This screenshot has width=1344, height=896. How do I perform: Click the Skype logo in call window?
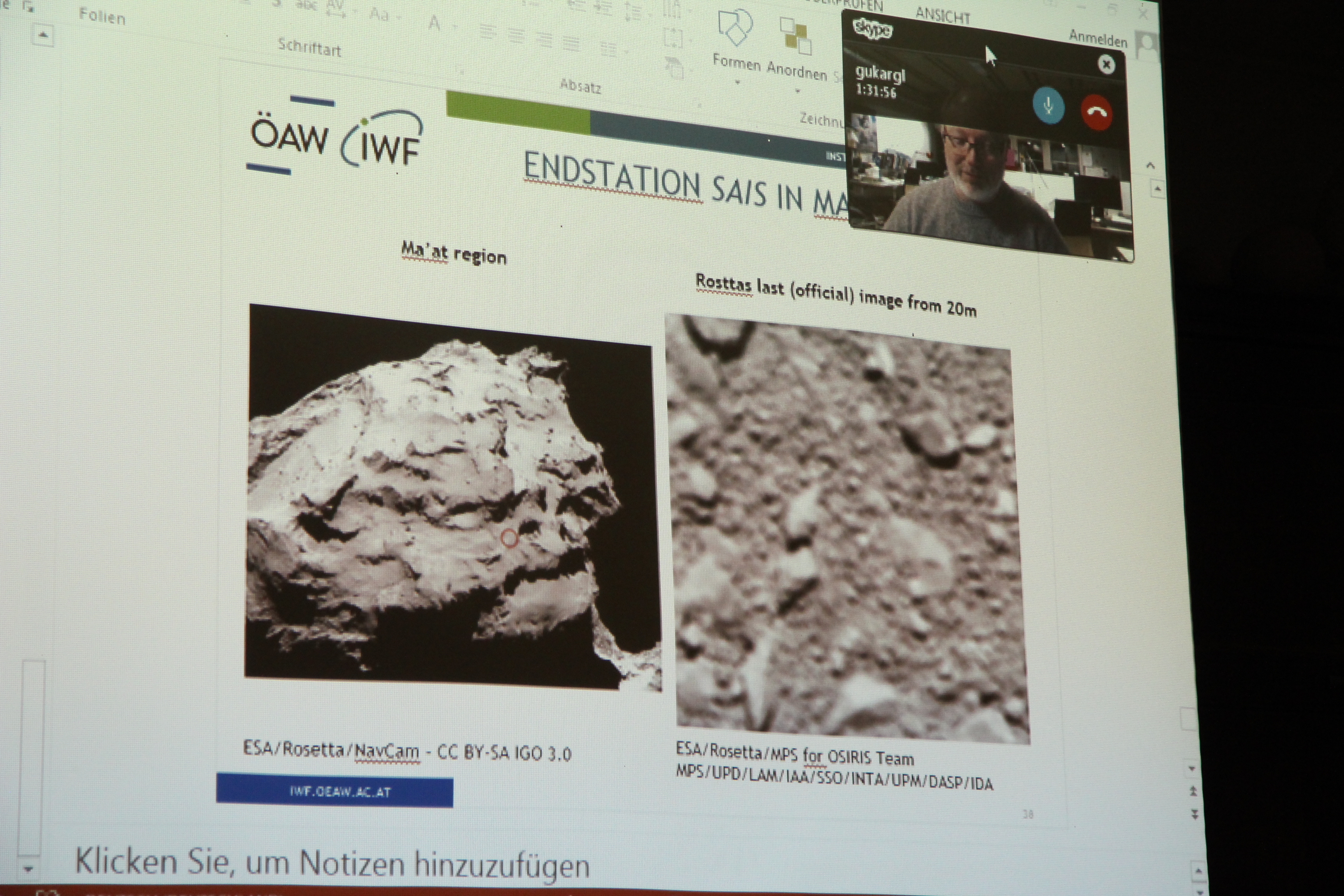click(873, 29)
